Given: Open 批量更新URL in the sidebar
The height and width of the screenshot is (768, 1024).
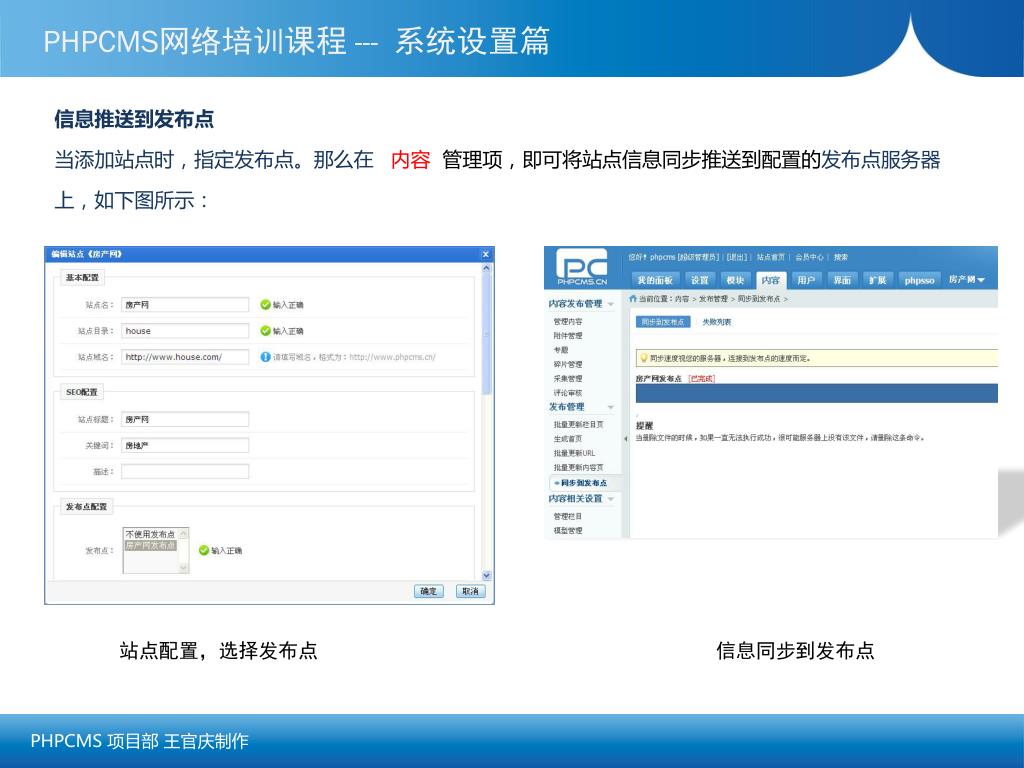Looking at the screenshot, I should pos(574,453).
